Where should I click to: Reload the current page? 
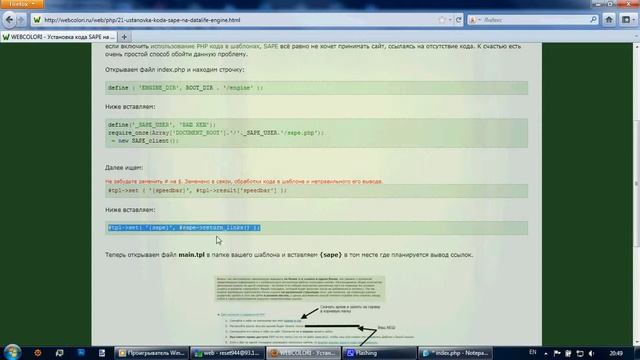coord(458,20)
